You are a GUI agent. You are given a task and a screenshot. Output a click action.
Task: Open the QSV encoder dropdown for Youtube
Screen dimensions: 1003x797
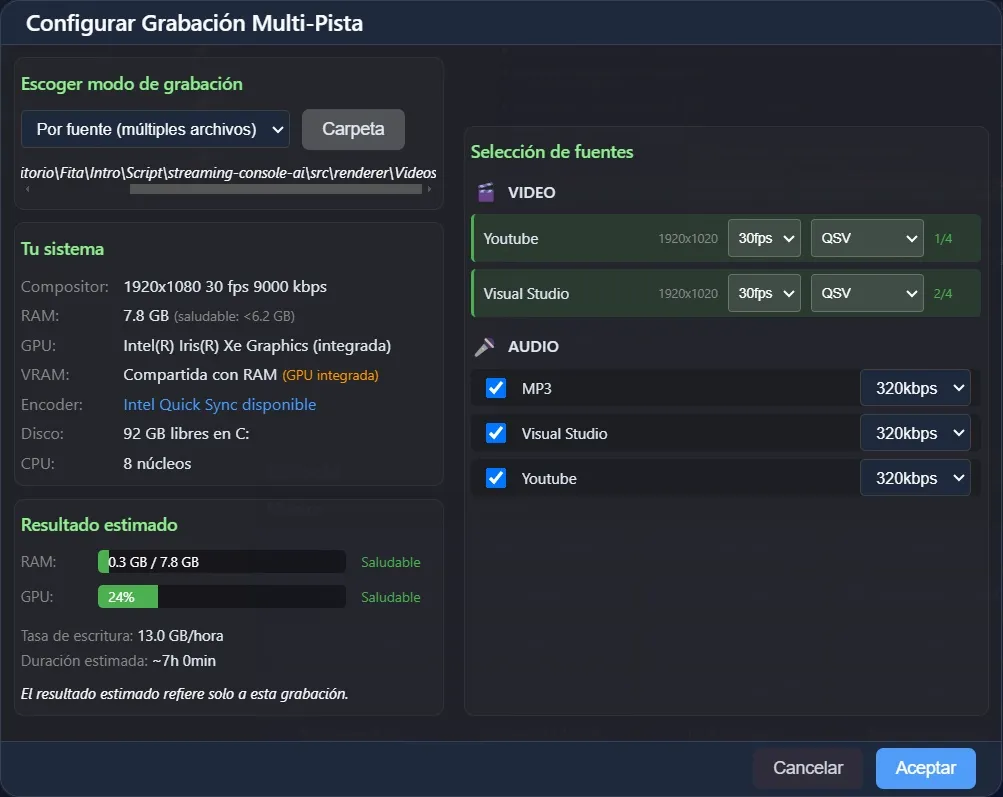click(866, 238)
